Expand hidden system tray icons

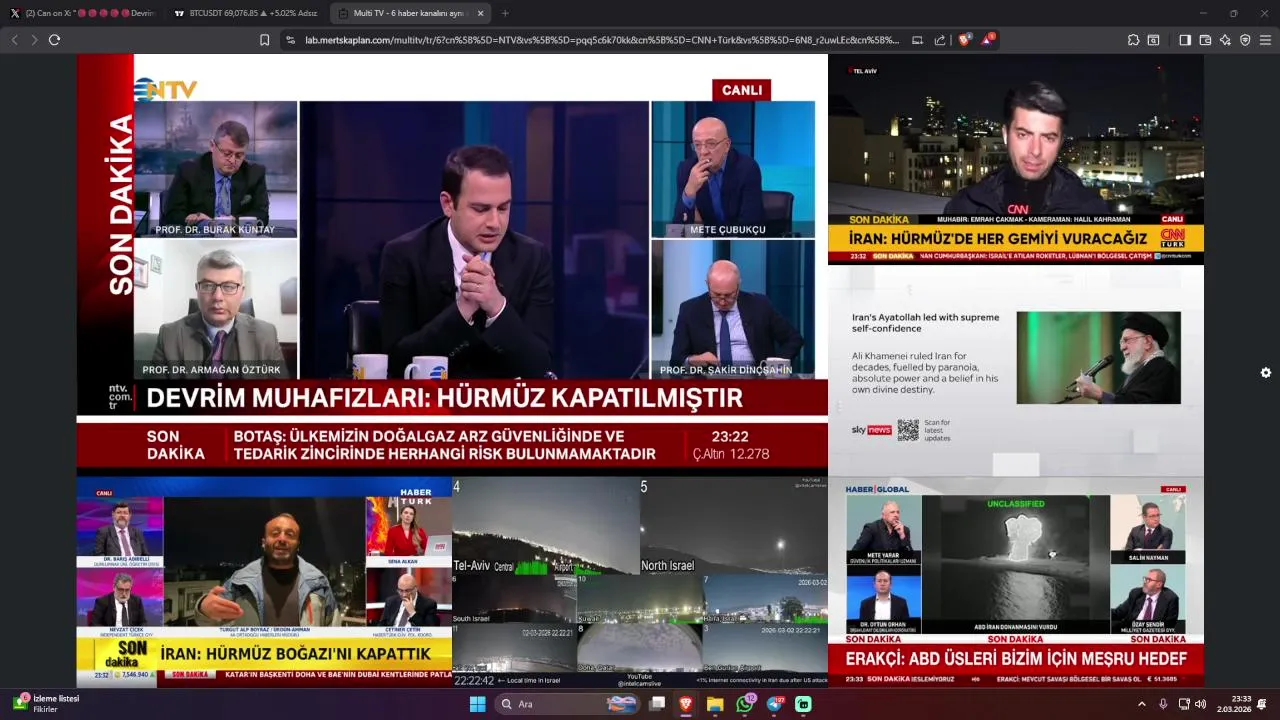tap(1142, 704)
